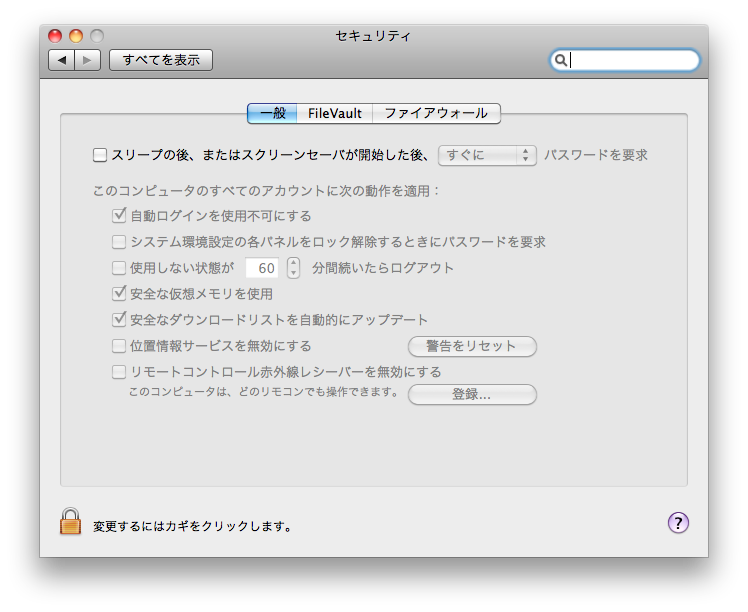Enable システム環境設定 panel lock password checkbox
748x612 pixels.
[119, 242]
